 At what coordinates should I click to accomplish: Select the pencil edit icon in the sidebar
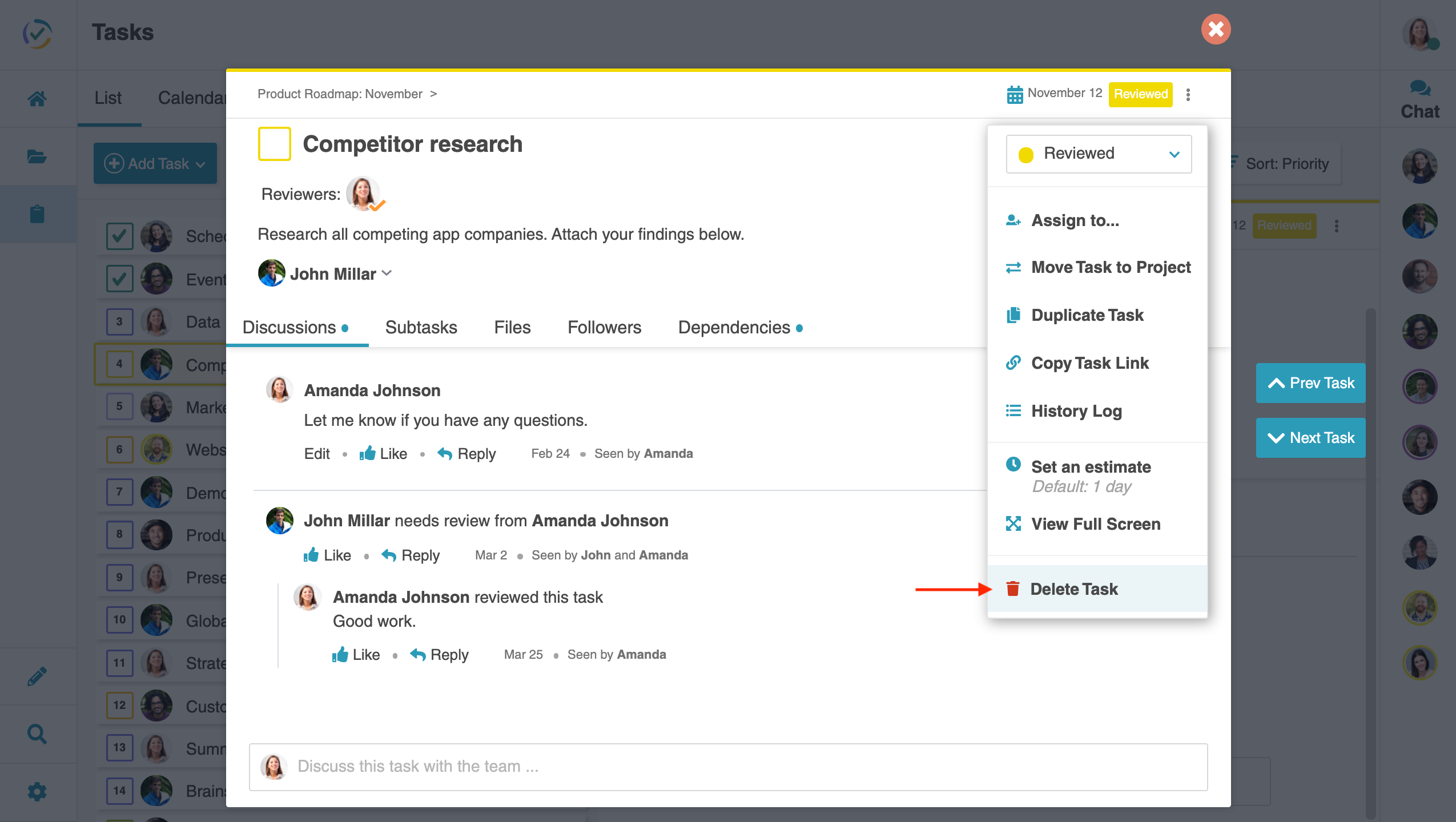38,676
